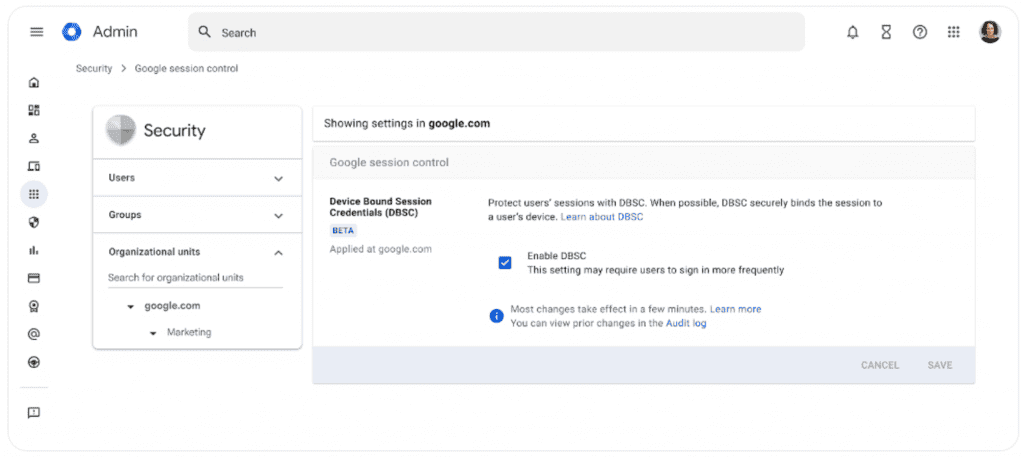Click the Google session control header
The width and height of the screenshot is (1024, 457).
coord(389,163)
